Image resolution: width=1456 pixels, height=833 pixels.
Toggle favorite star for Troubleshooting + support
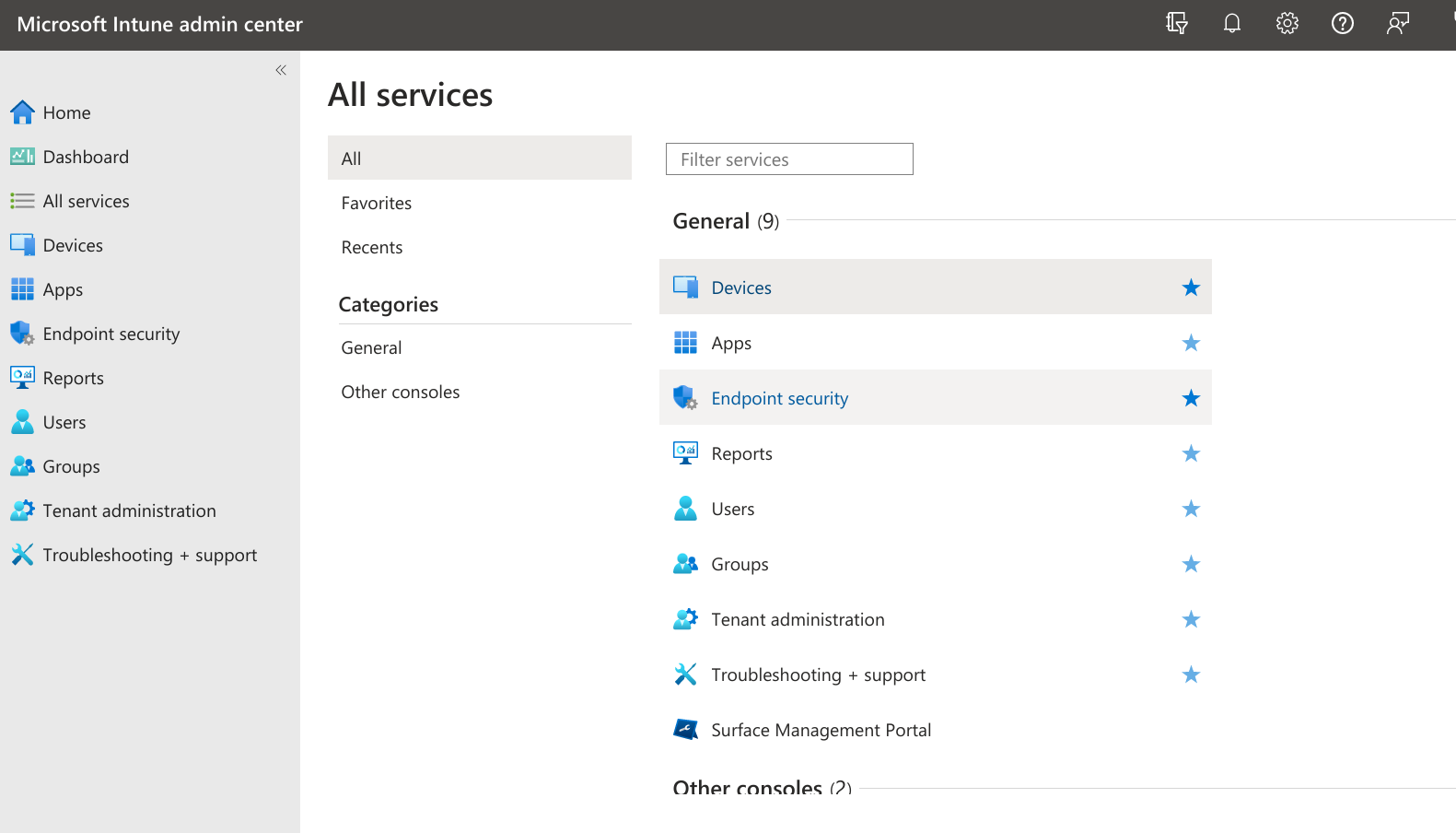[x=1191, y=675]
